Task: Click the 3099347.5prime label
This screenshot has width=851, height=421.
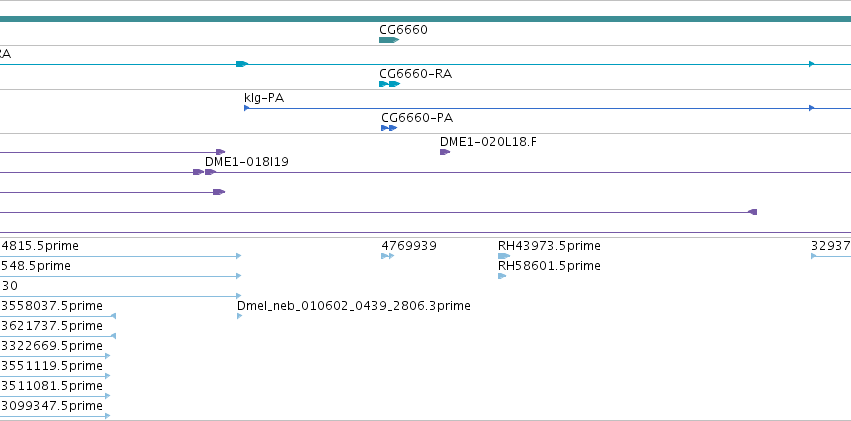Action: pos(52,406)
